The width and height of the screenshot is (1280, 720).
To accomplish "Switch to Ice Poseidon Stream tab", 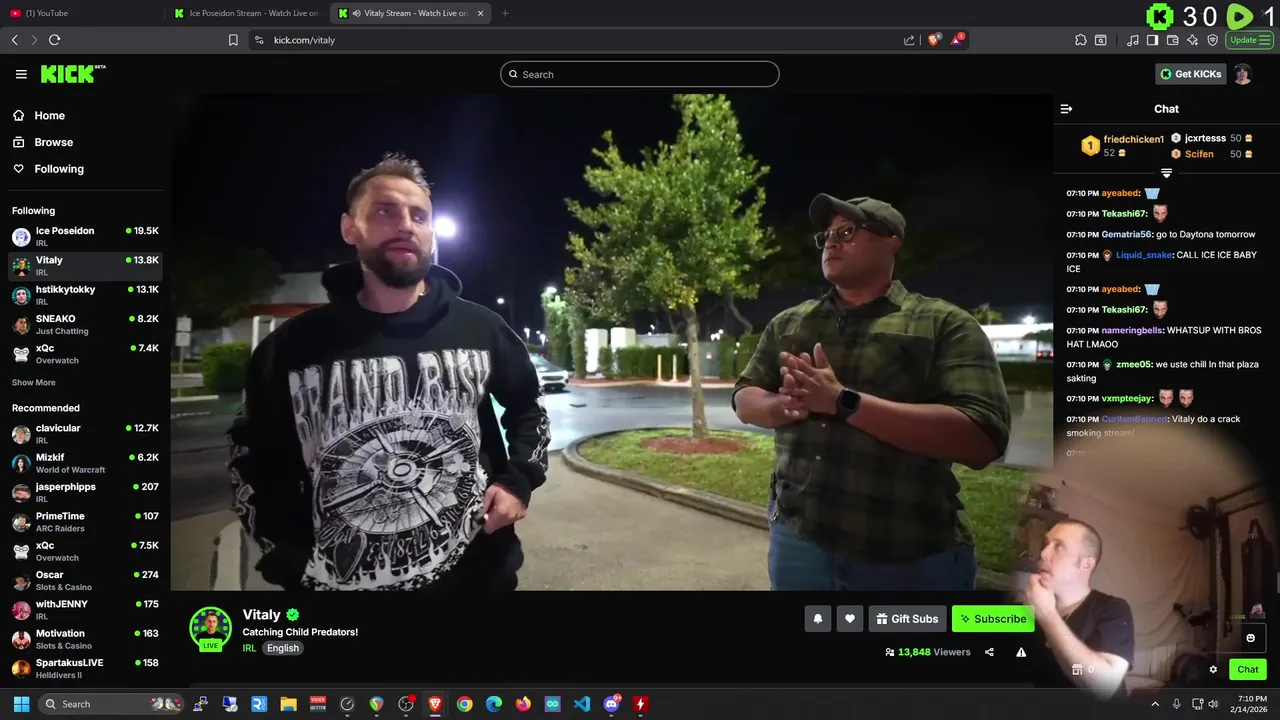I will tap(246, 13).
